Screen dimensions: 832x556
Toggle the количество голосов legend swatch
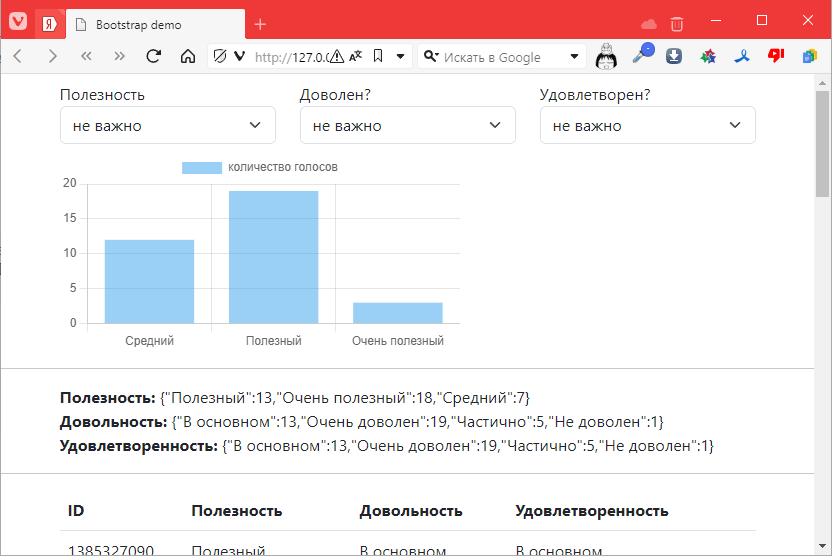coord(201,167)
